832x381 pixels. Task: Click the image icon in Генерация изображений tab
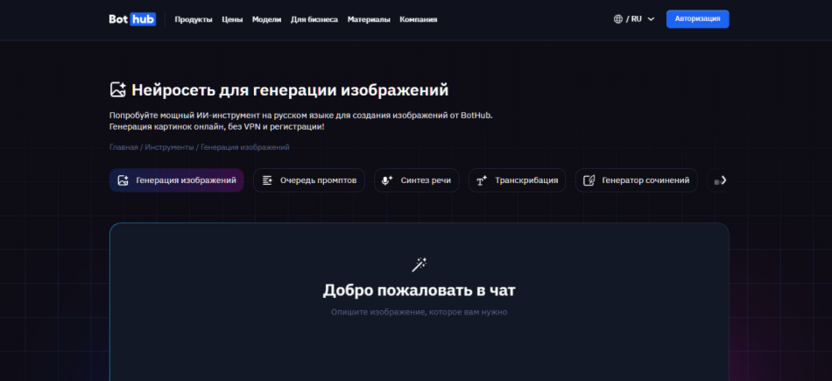(x=123, y=180)
